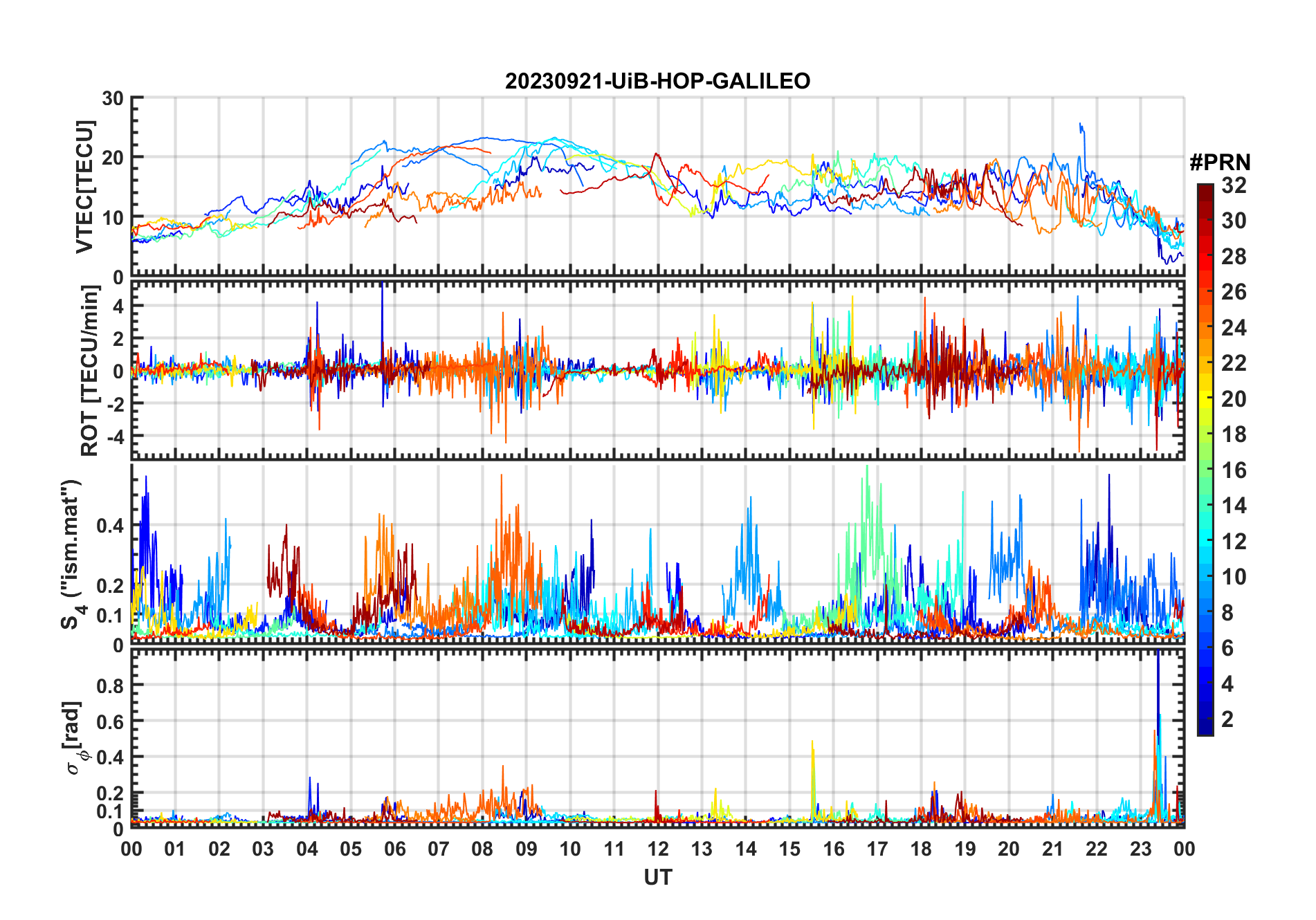This screenshot has width=1316, height=920.
Task: Select the ROT [TECU/min] y-axis label
Action: [89, 371]
